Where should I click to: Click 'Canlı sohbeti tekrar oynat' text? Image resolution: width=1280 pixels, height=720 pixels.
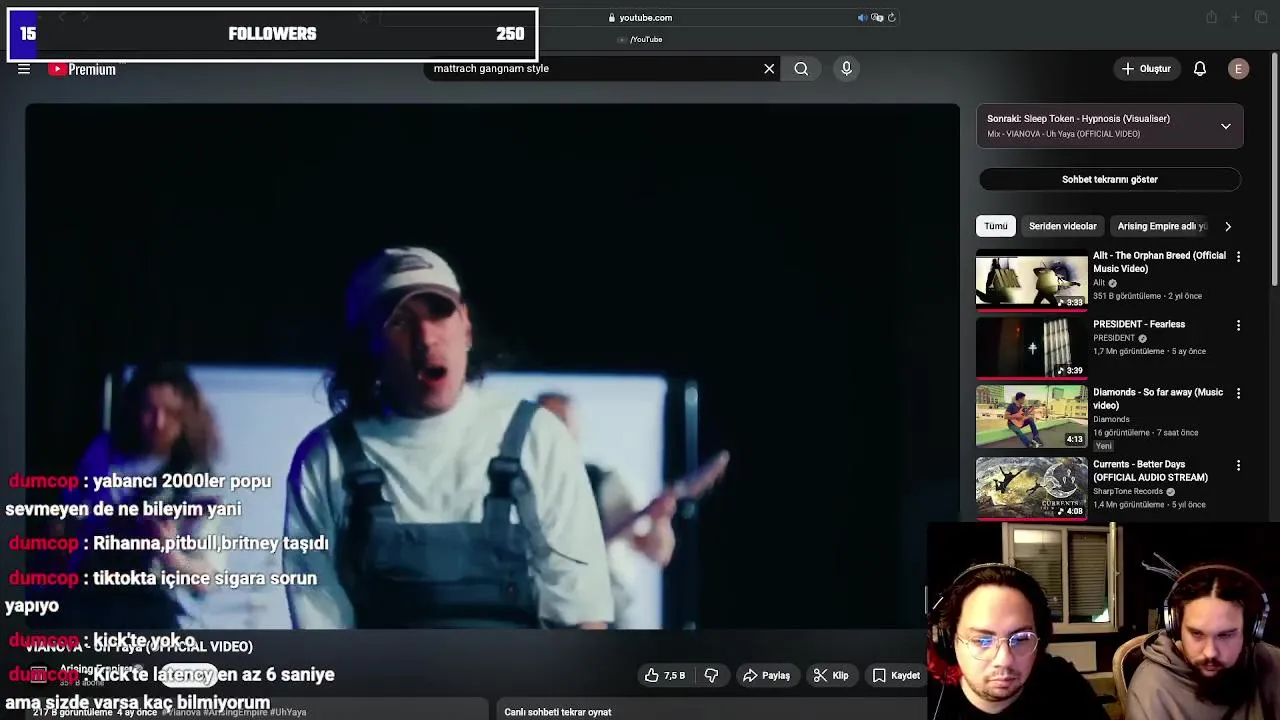pos(558,712)
